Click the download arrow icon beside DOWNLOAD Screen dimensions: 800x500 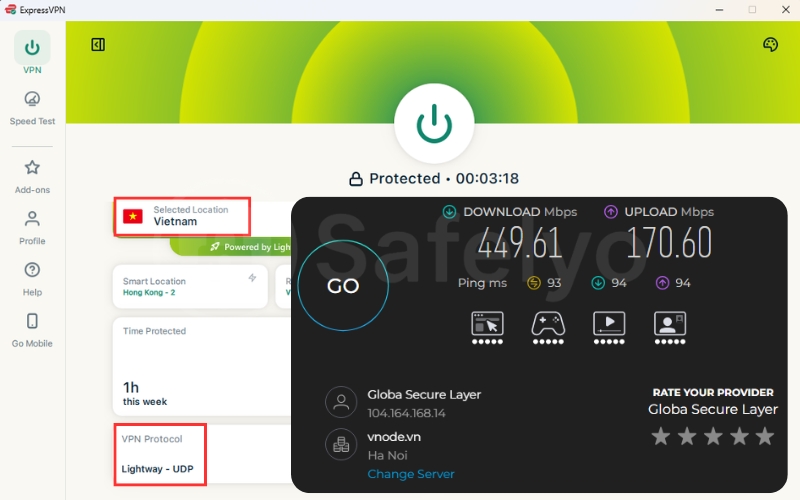point(449,212)
